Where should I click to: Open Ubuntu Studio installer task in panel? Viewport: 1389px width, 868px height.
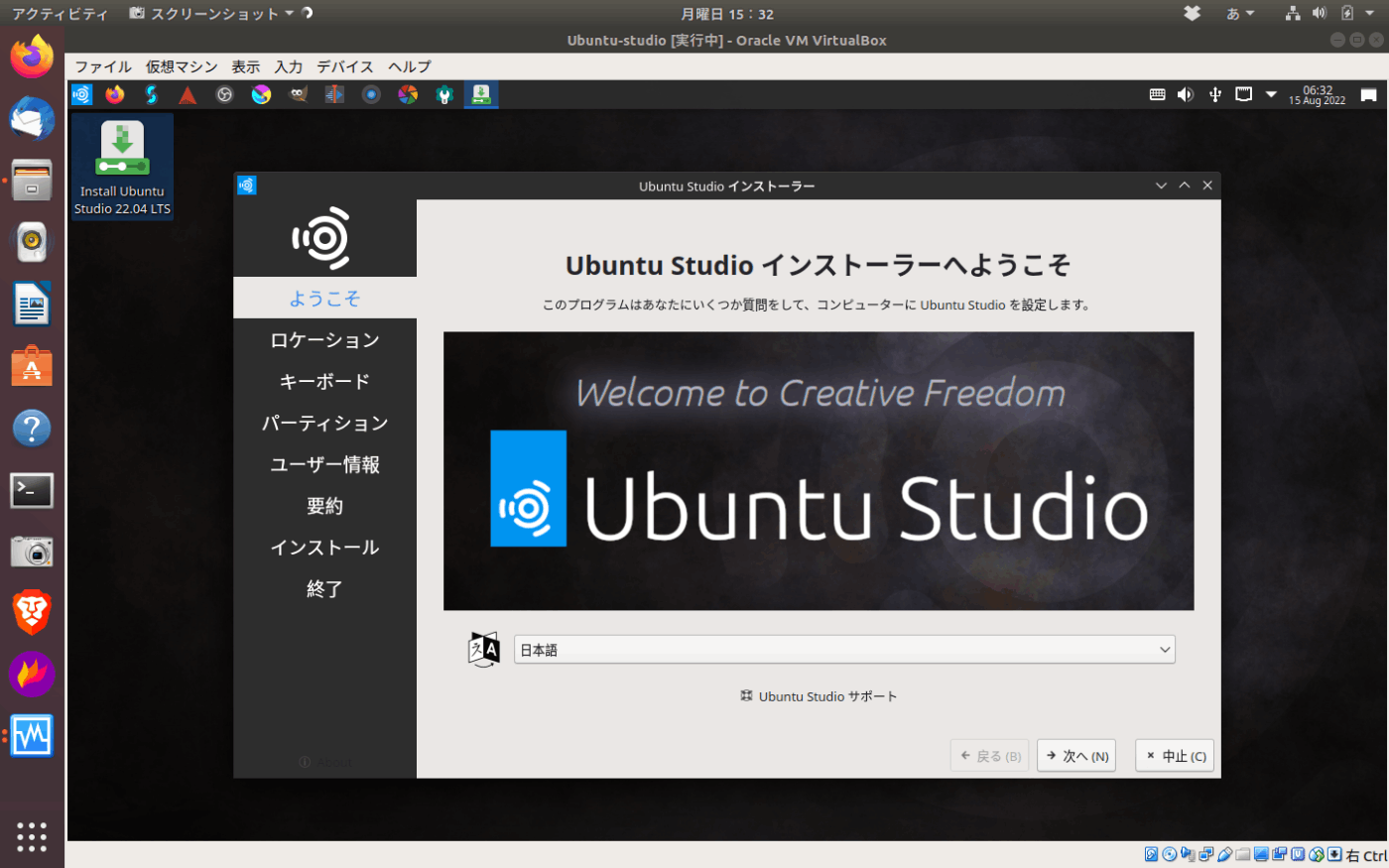480,94
